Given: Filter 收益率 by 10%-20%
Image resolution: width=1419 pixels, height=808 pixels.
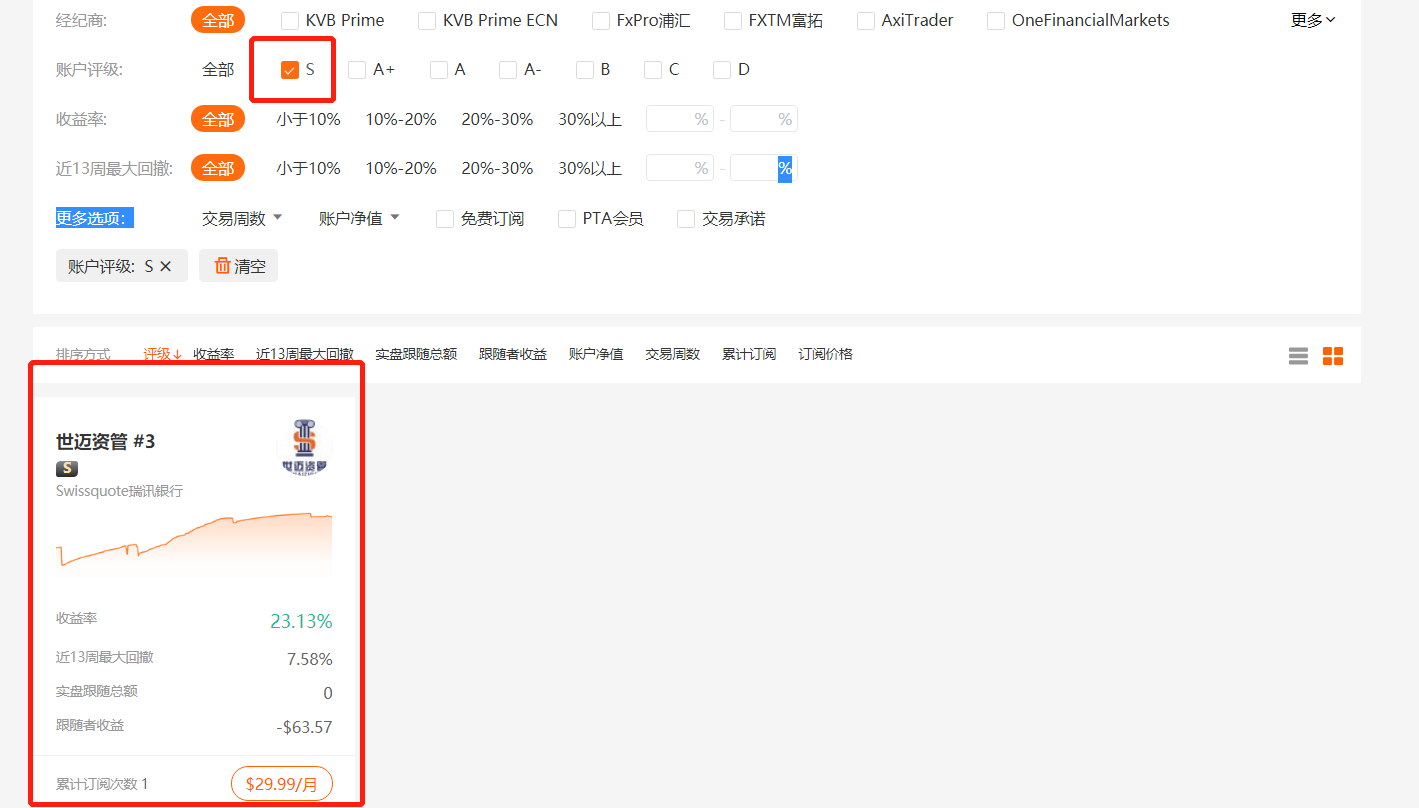Looking at the screenshot, I should [401, 119].
